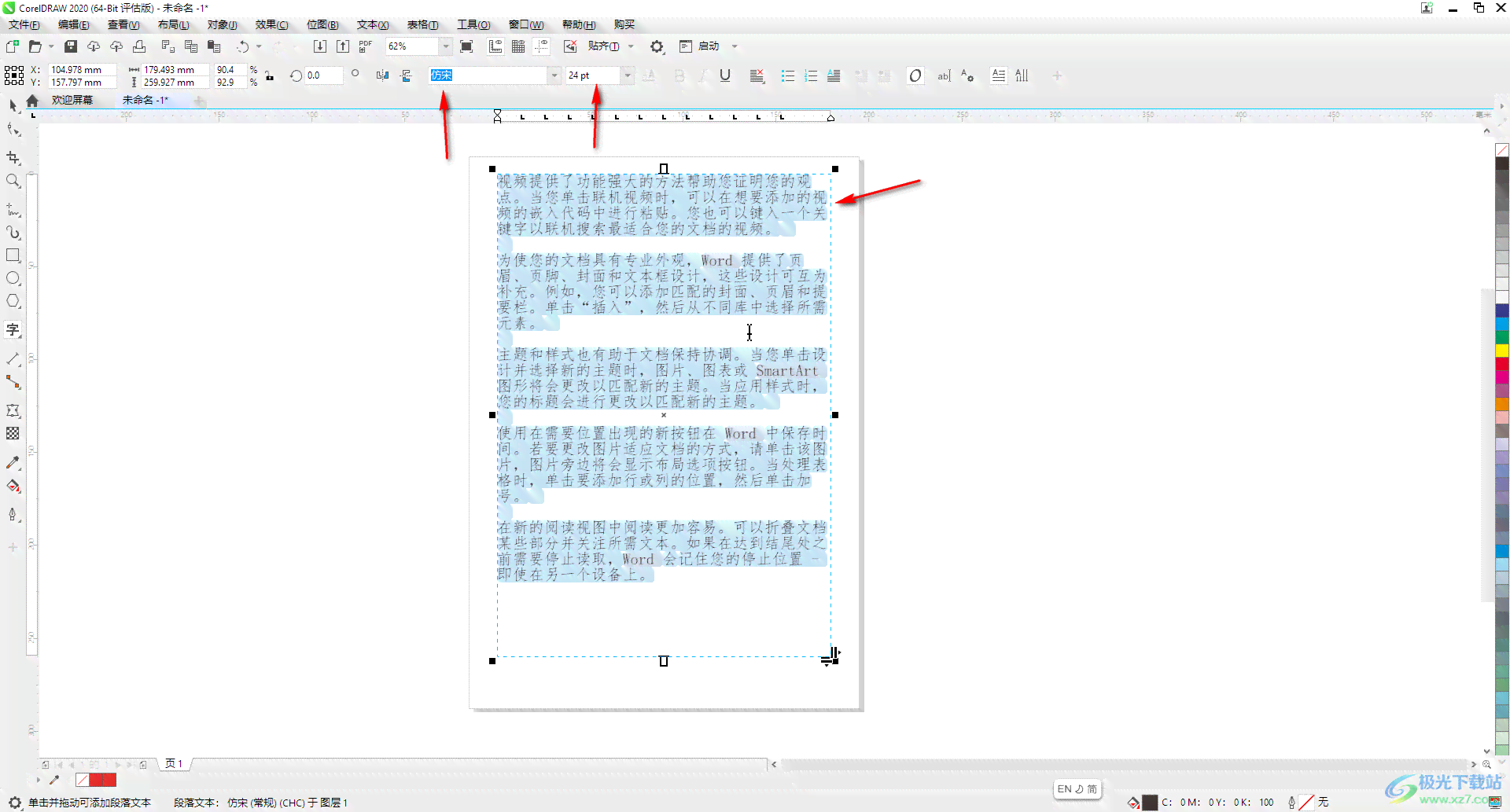Screen dimensions: 1510x812
Task: Click the 启动 button
Action: [700, 46]
